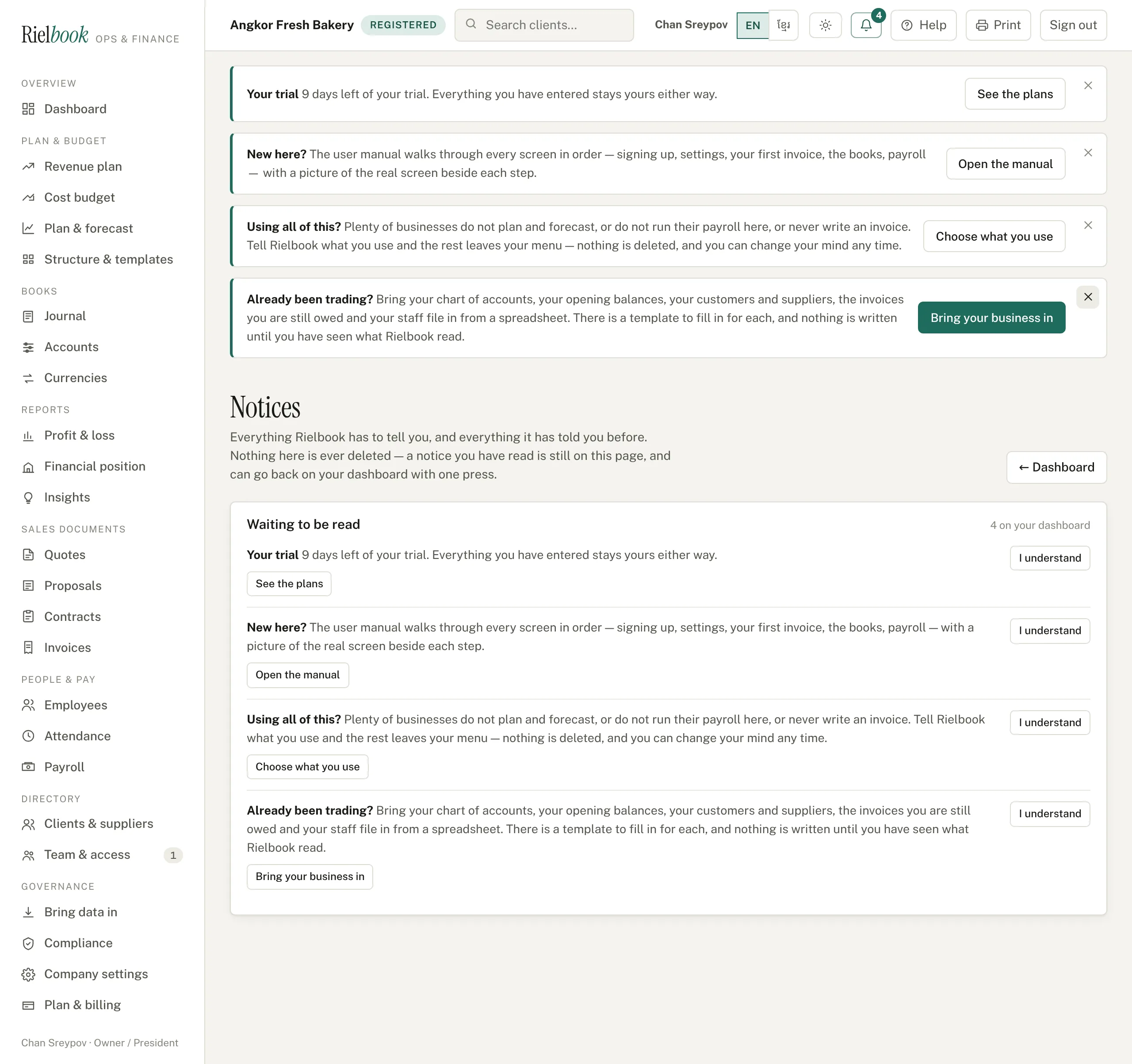Click Chan Sreypov user name in header
Screen dimensions: 1132x1064
click(x=691, y=24)
